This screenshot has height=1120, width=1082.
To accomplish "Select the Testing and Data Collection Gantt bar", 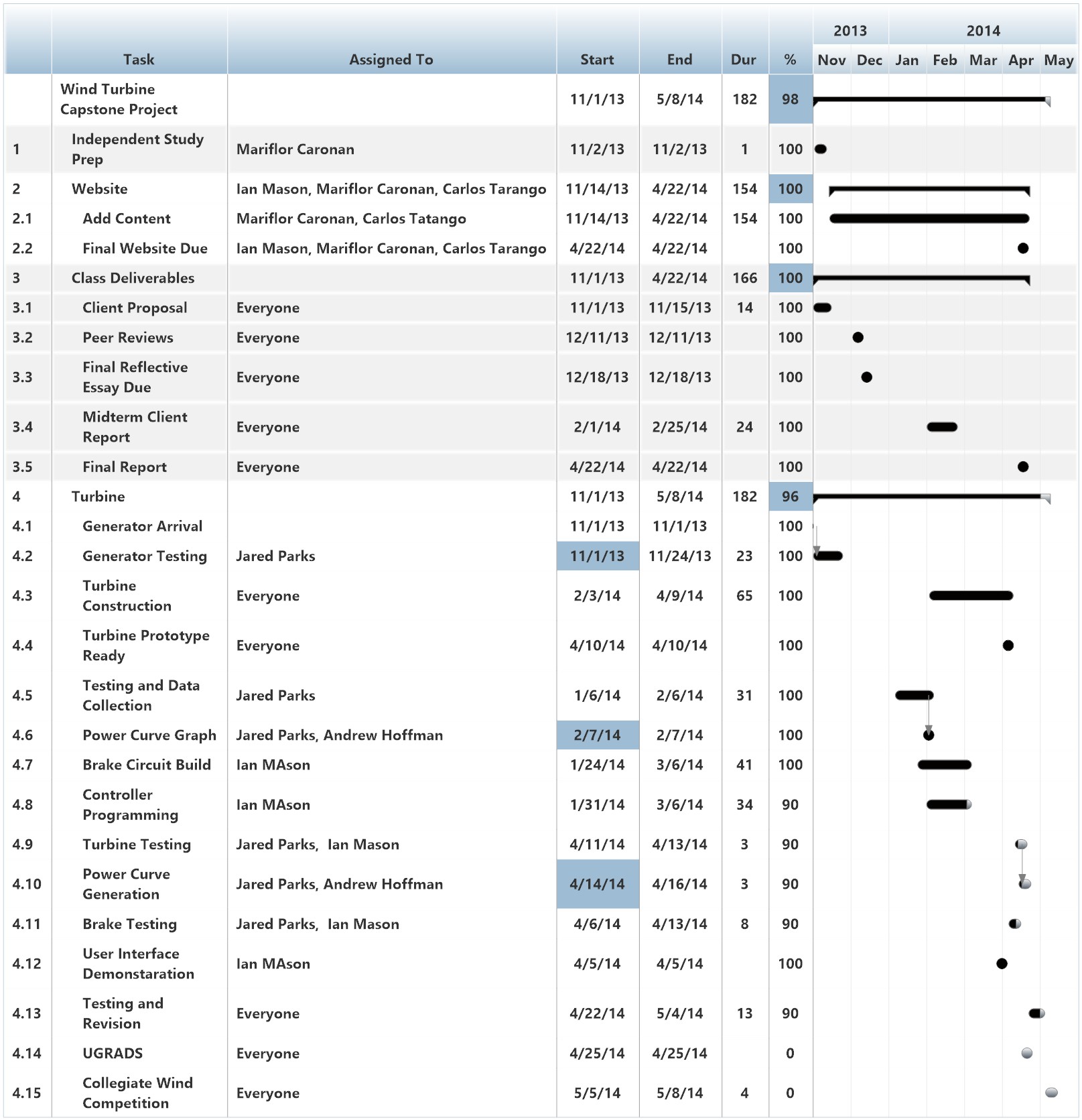I will (915, 695).
